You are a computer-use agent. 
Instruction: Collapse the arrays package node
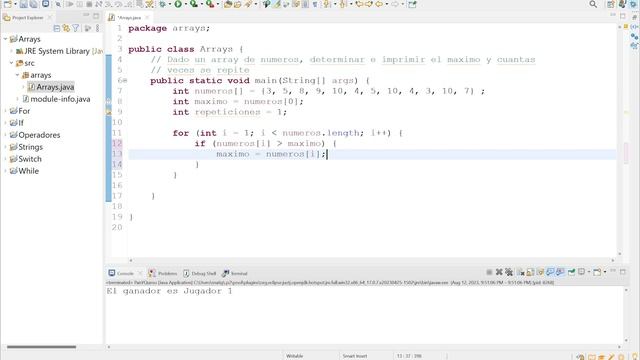18,75
